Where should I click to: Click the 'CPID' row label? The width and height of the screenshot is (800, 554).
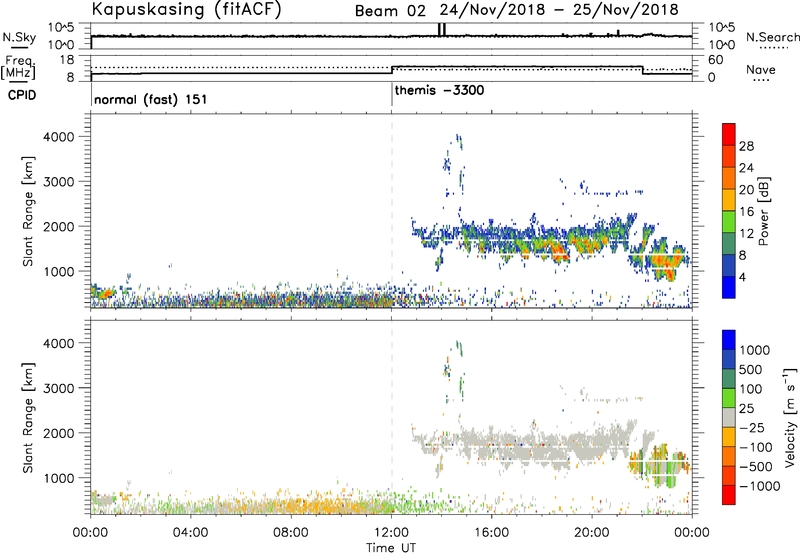click(x=22, y=95)
